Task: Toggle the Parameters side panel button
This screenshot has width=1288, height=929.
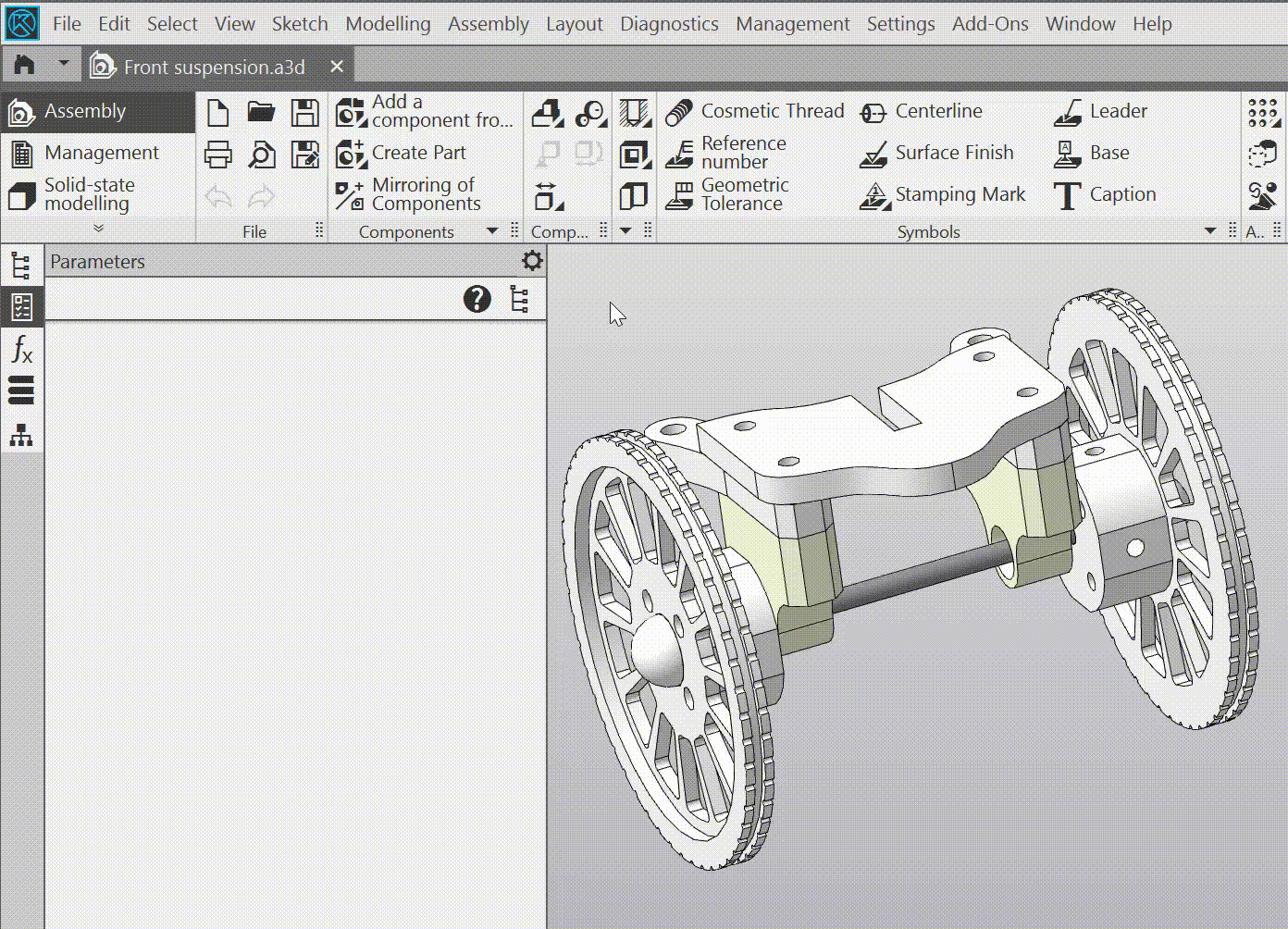Action: point(20,307)
